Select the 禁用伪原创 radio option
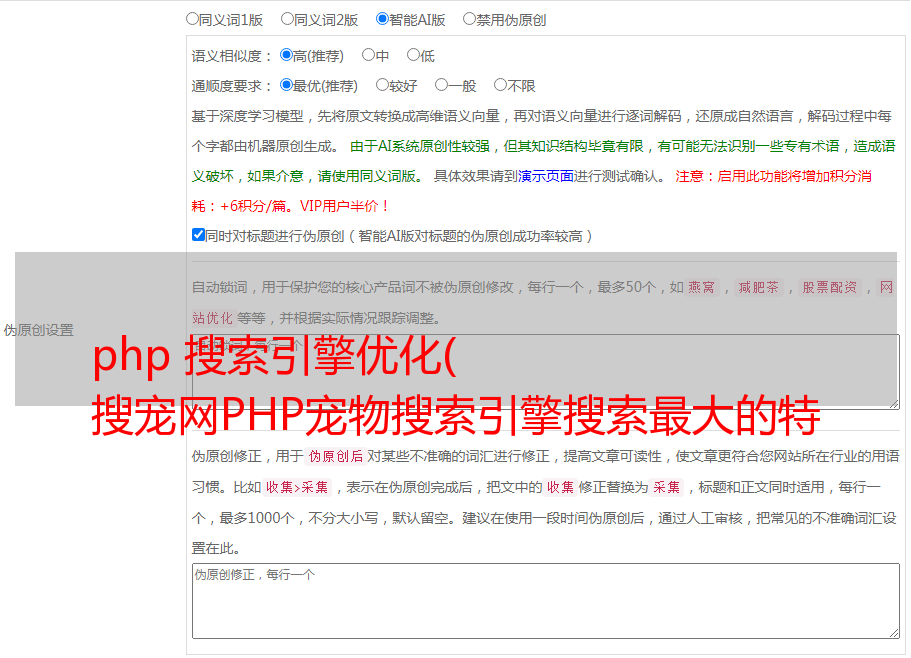Viewport: 911px width, 658px height. 469,19
